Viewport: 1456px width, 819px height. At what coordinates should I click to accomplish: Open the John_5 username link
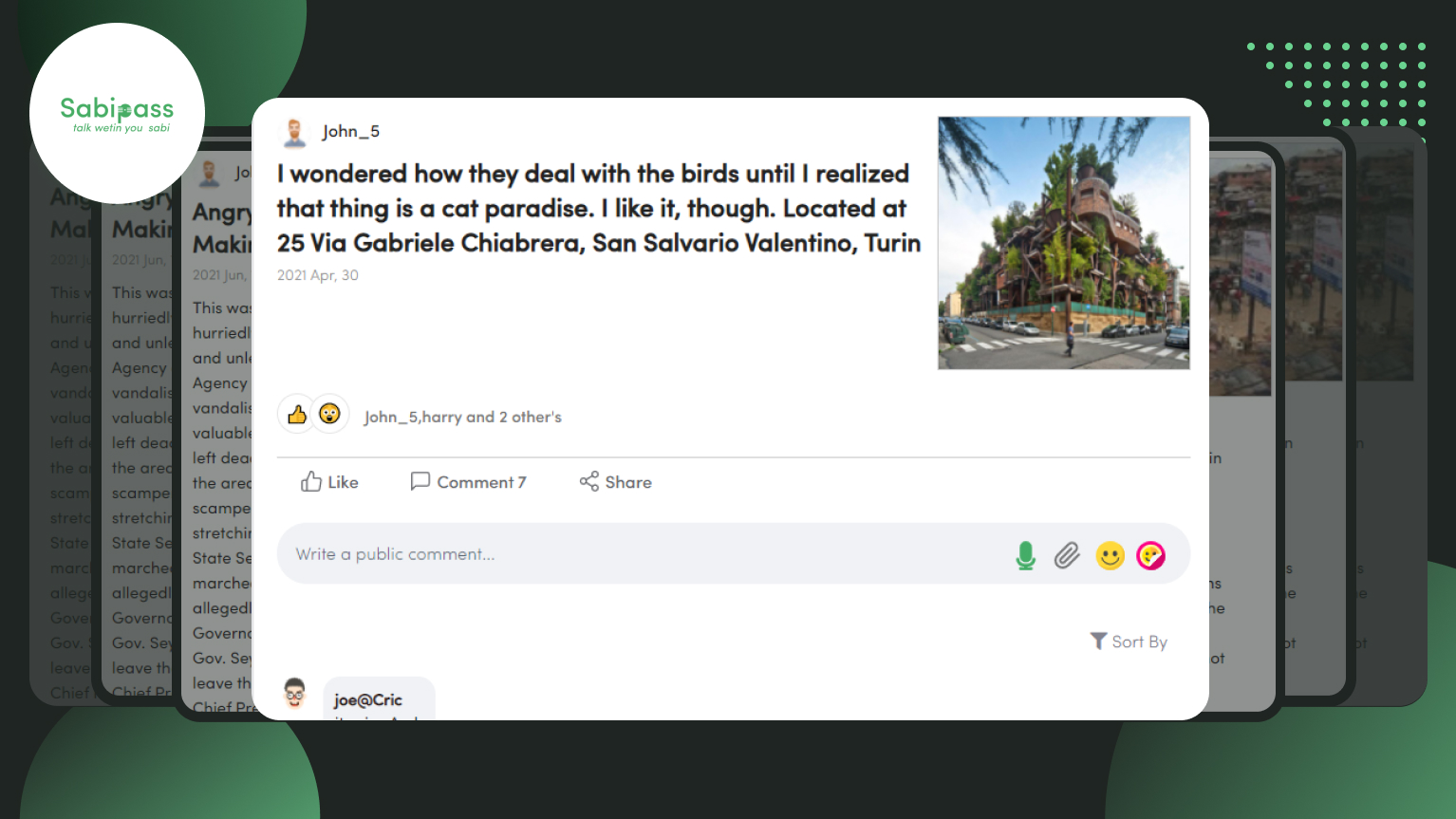click(350, 132)
